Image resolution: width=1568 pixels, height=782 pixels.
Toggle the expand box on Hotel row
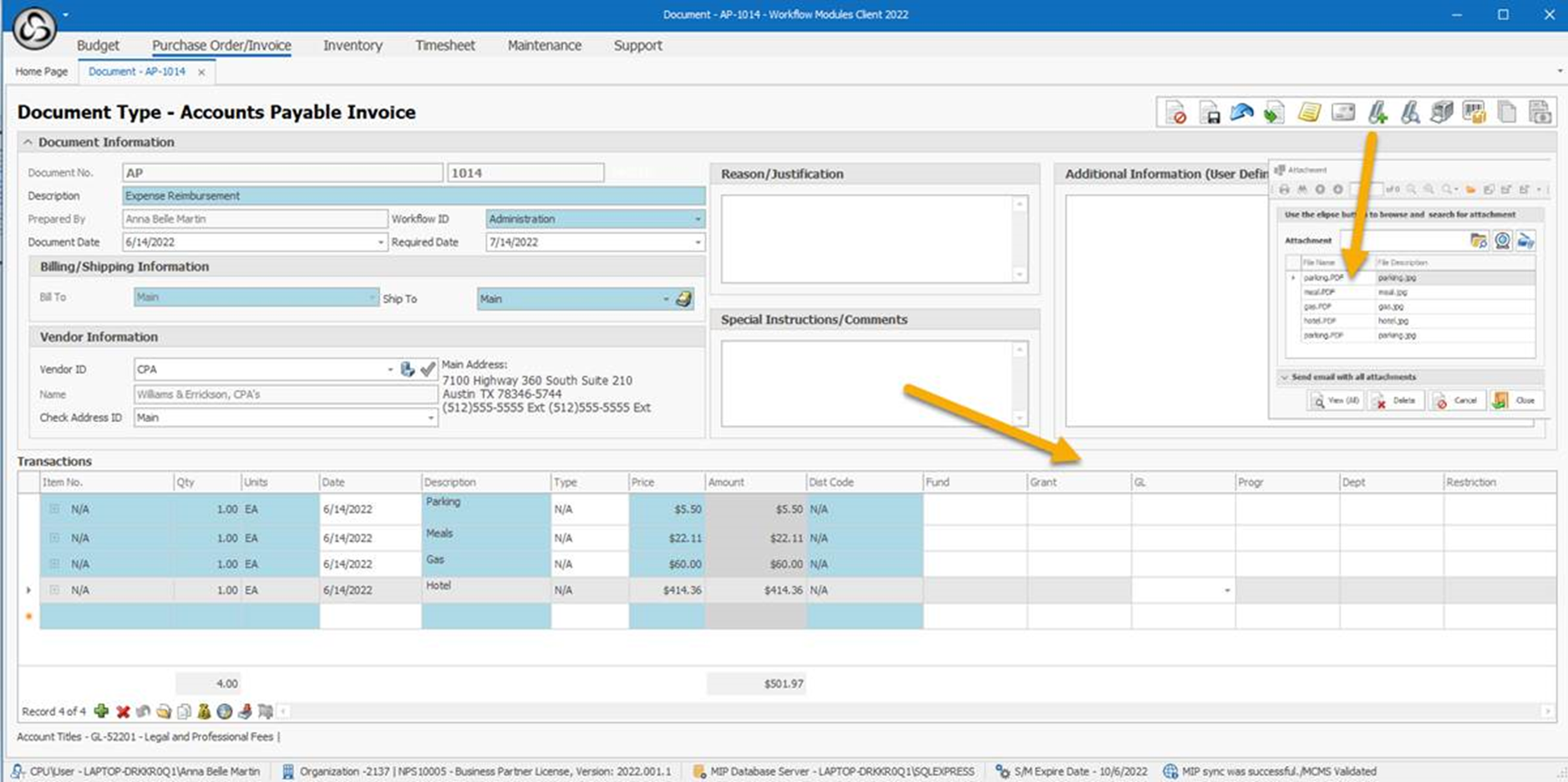54,590
